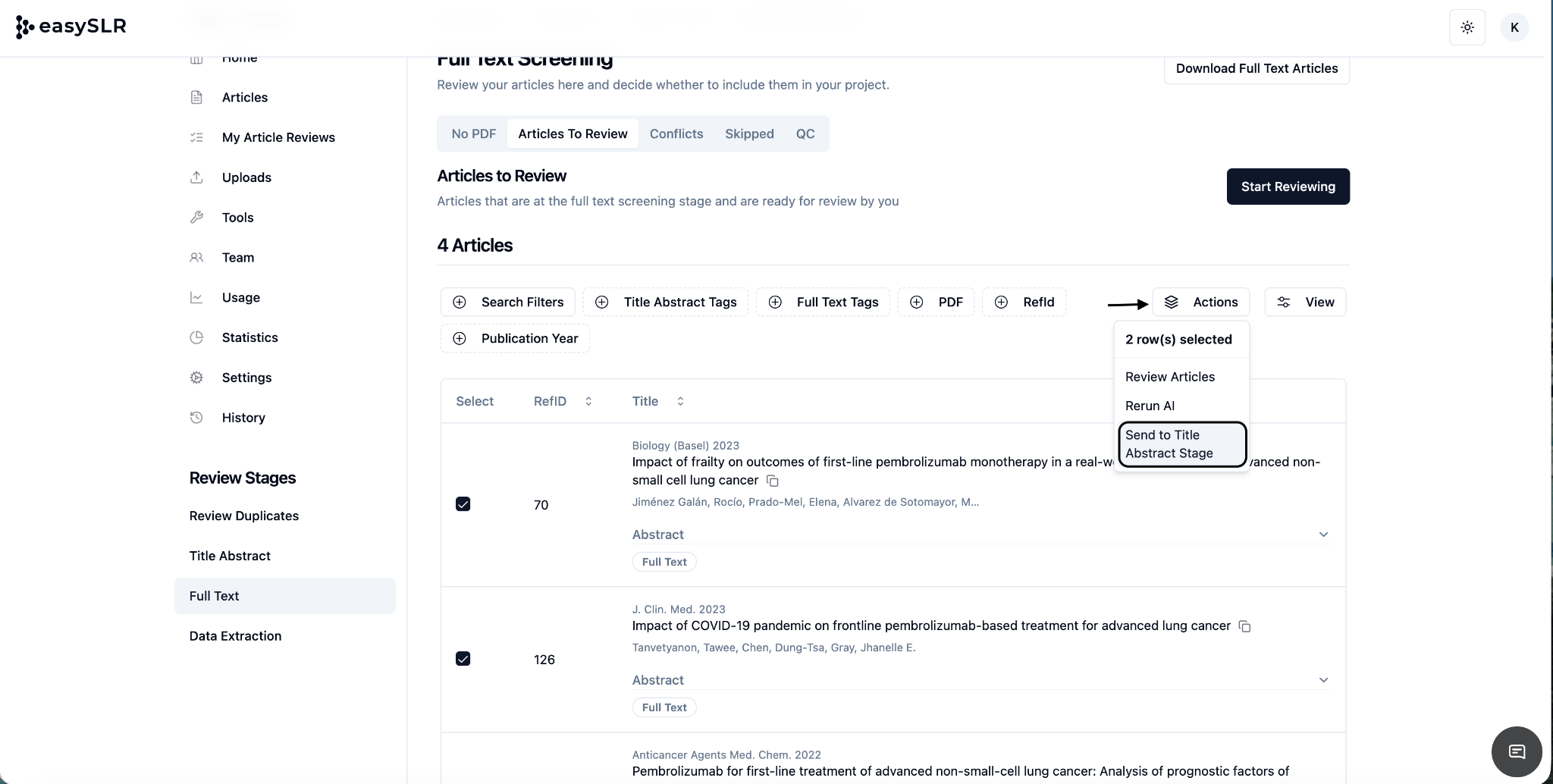The width and height of the screenshot is (1553, 784).
Task: Sort the table by RefID column
Action: pyautogui.click(x=588, y=401)
